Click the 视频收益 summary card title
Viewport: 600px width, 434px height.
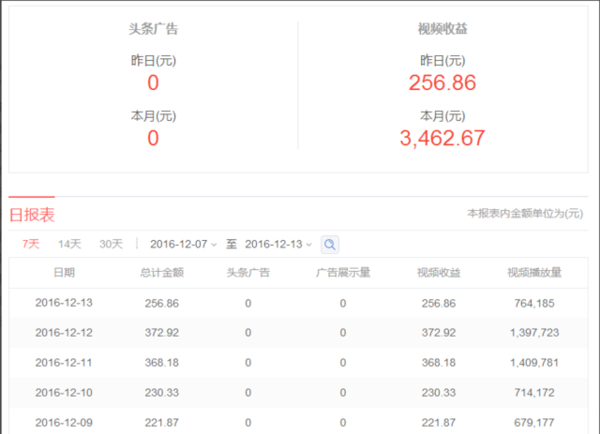click(442, 29)
